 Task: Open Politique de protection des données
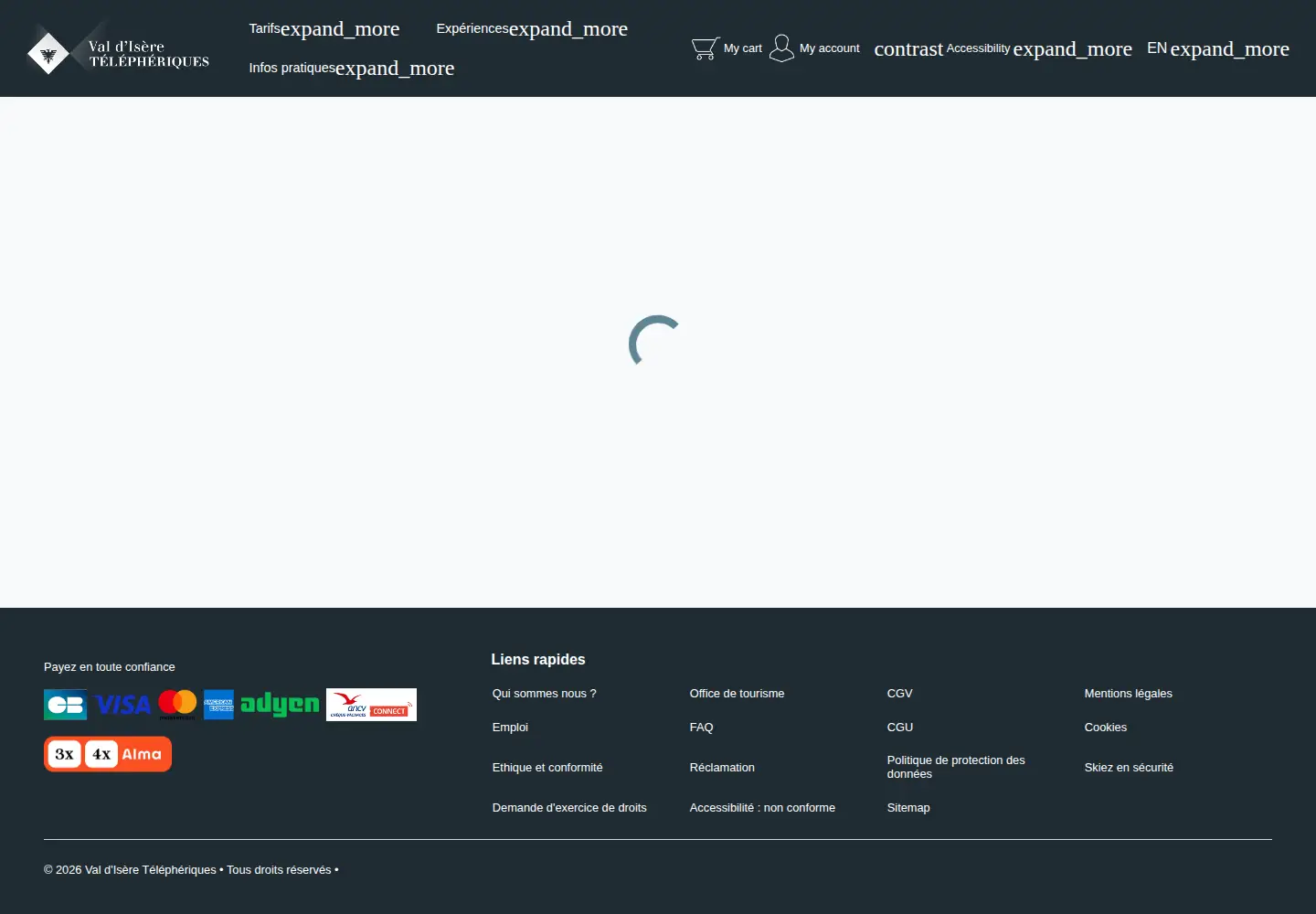tap(956, 767)
